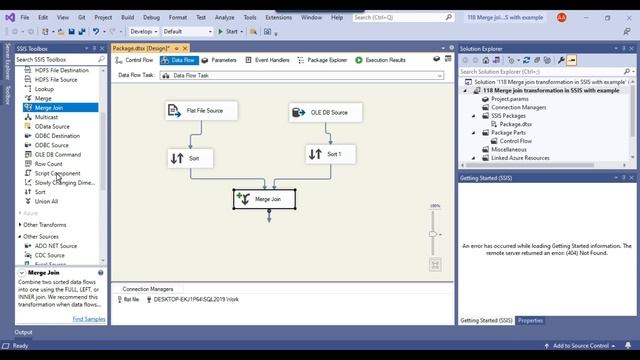Click the Connection Managers tab label
This screenshot has height=360, width=640.
tap(148, 289)
